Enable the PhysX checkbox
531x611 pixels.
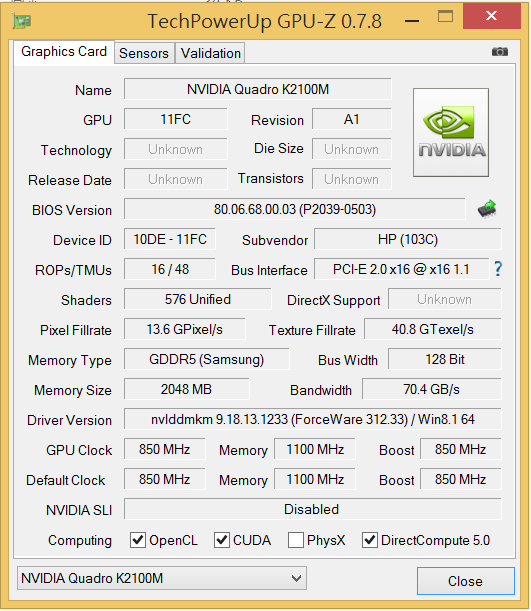click(296, 540)
